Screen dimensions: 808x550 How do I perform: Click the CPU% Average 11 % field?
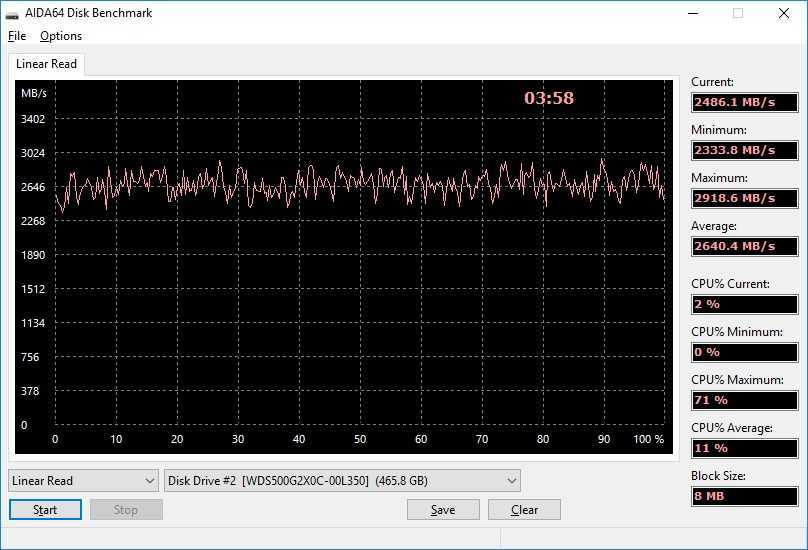[744, 448]
